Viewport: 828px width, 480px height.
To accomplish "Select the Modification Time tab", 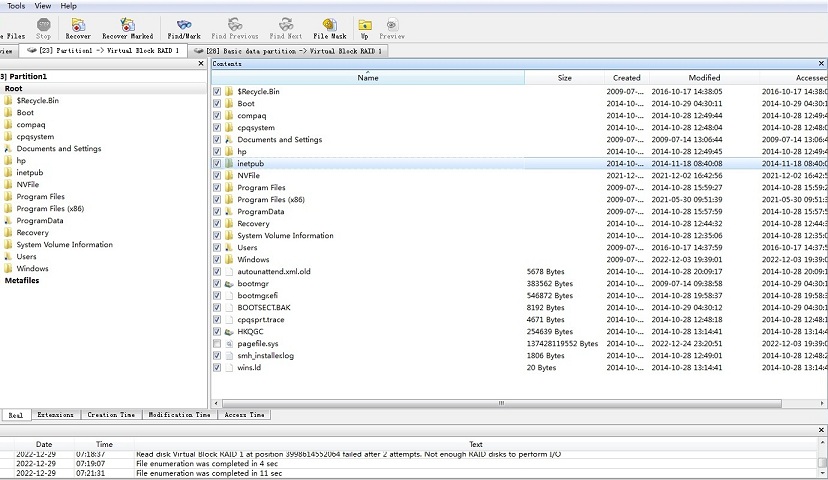I will [x=179, y=415].
